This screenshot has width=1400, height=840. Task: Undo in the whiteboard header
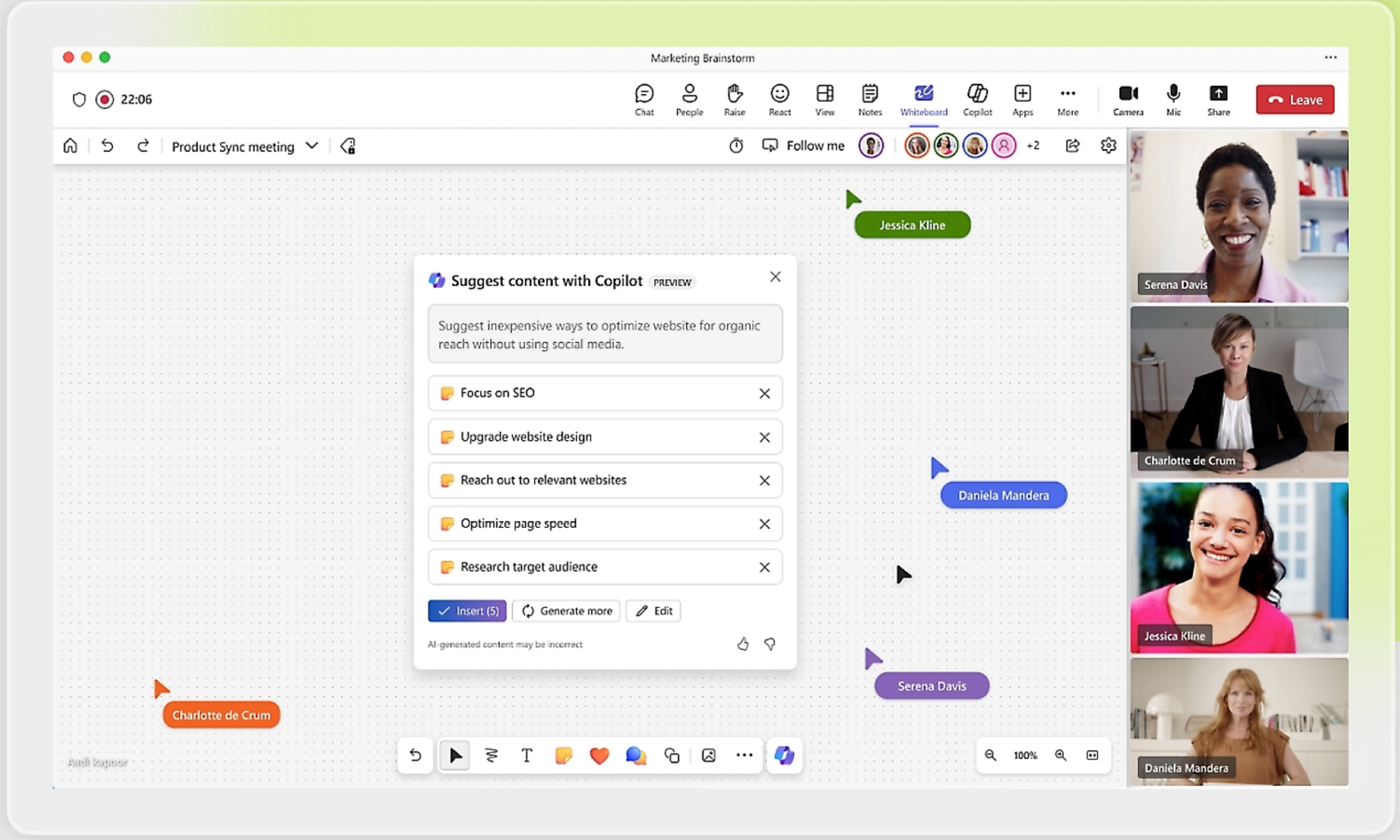[107, 146]
